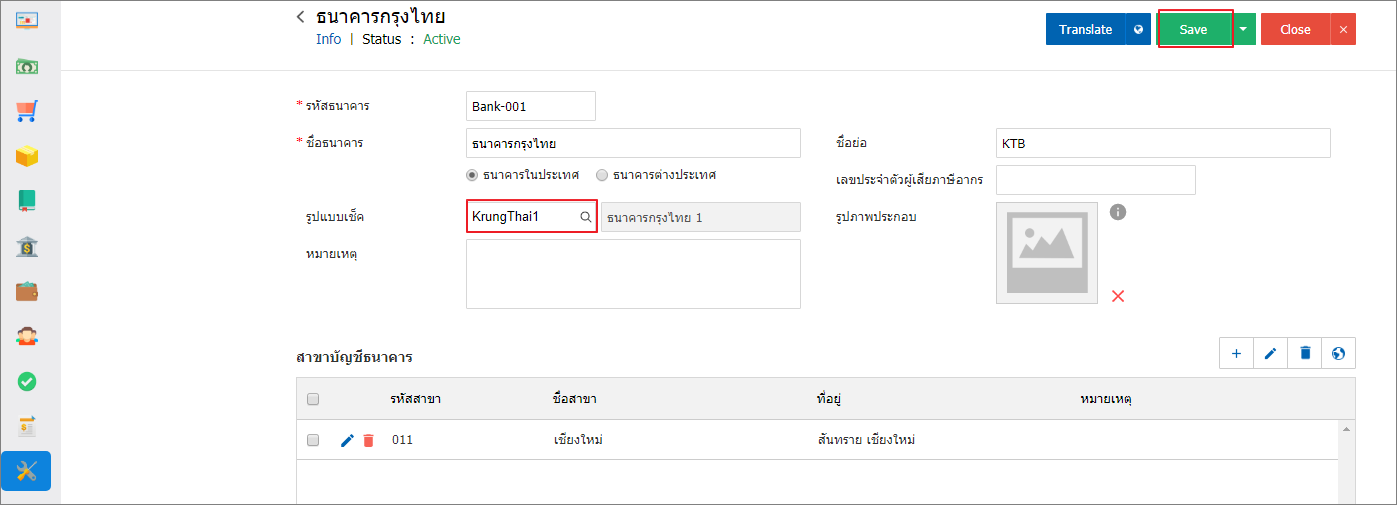The width and height of the screenshot is (1397, 505).
Task: Click the green Save button
Action: click(1193, 29)
